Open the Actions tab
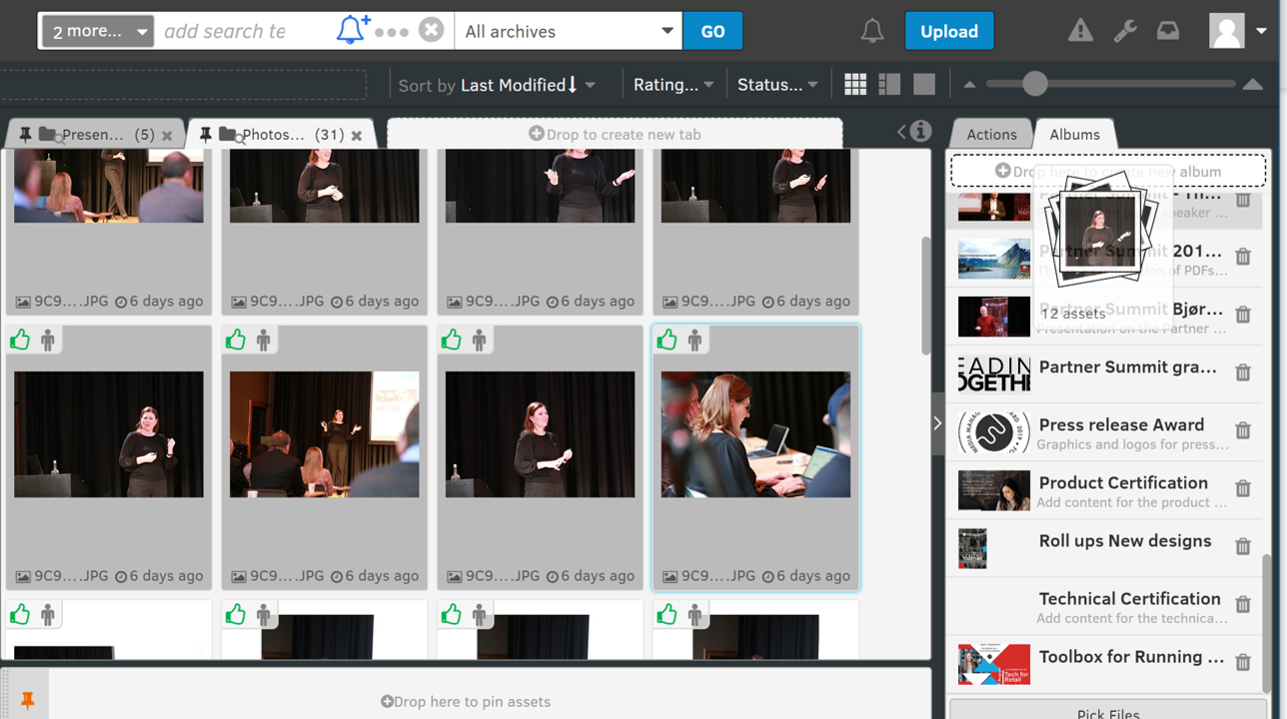The width and height of the screenshot is (1287, 719). [x=991, y=134]
